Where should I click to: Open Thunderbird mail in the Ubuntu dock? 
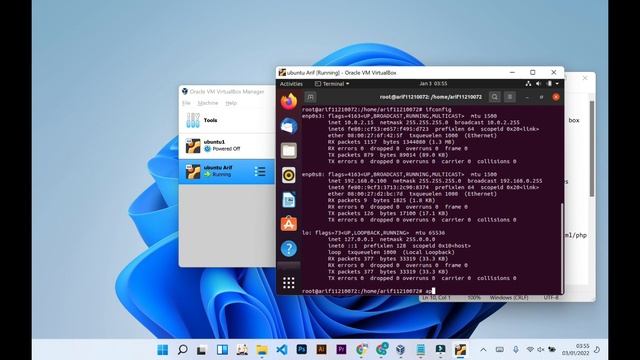click(x=289, y=126)
